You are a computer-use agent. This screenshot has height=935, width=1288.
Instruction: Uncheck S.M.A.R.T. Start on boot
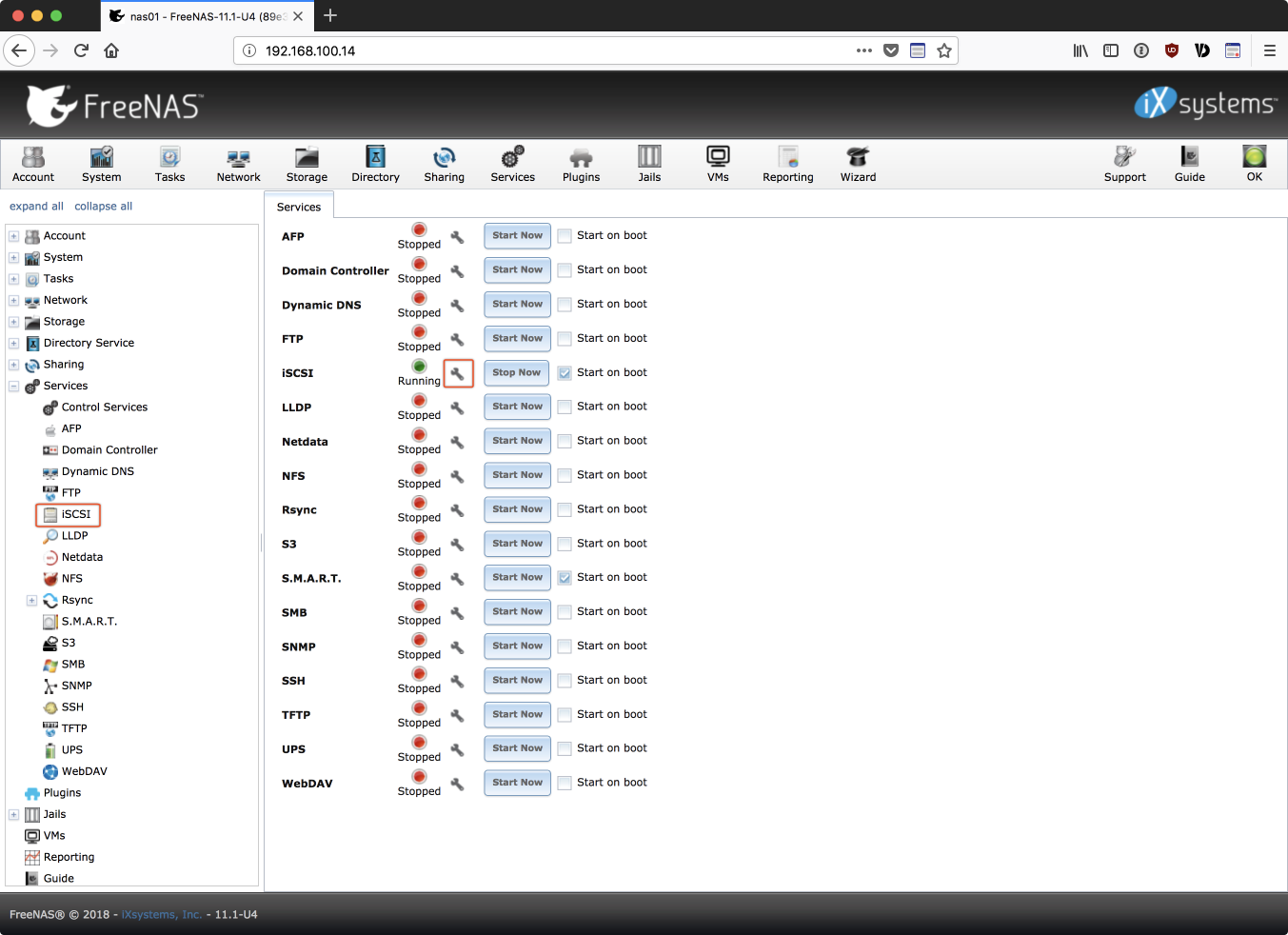pos(565,578)
